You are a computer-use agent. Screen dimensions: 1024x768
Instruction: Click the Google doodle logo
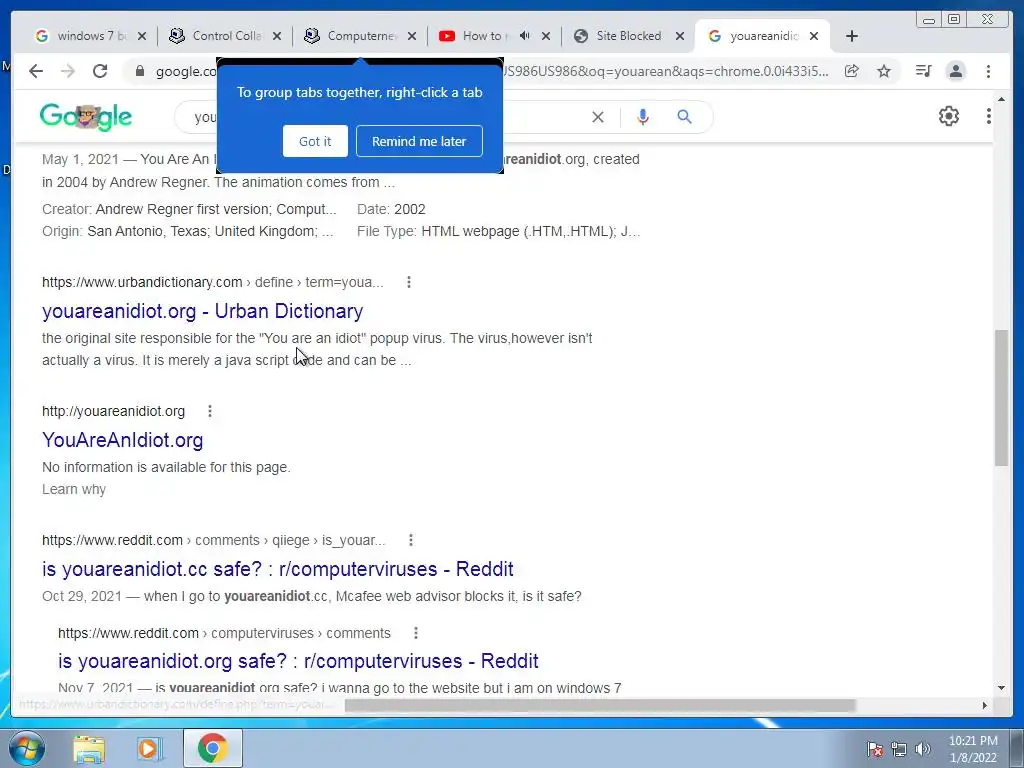[86, 117]
